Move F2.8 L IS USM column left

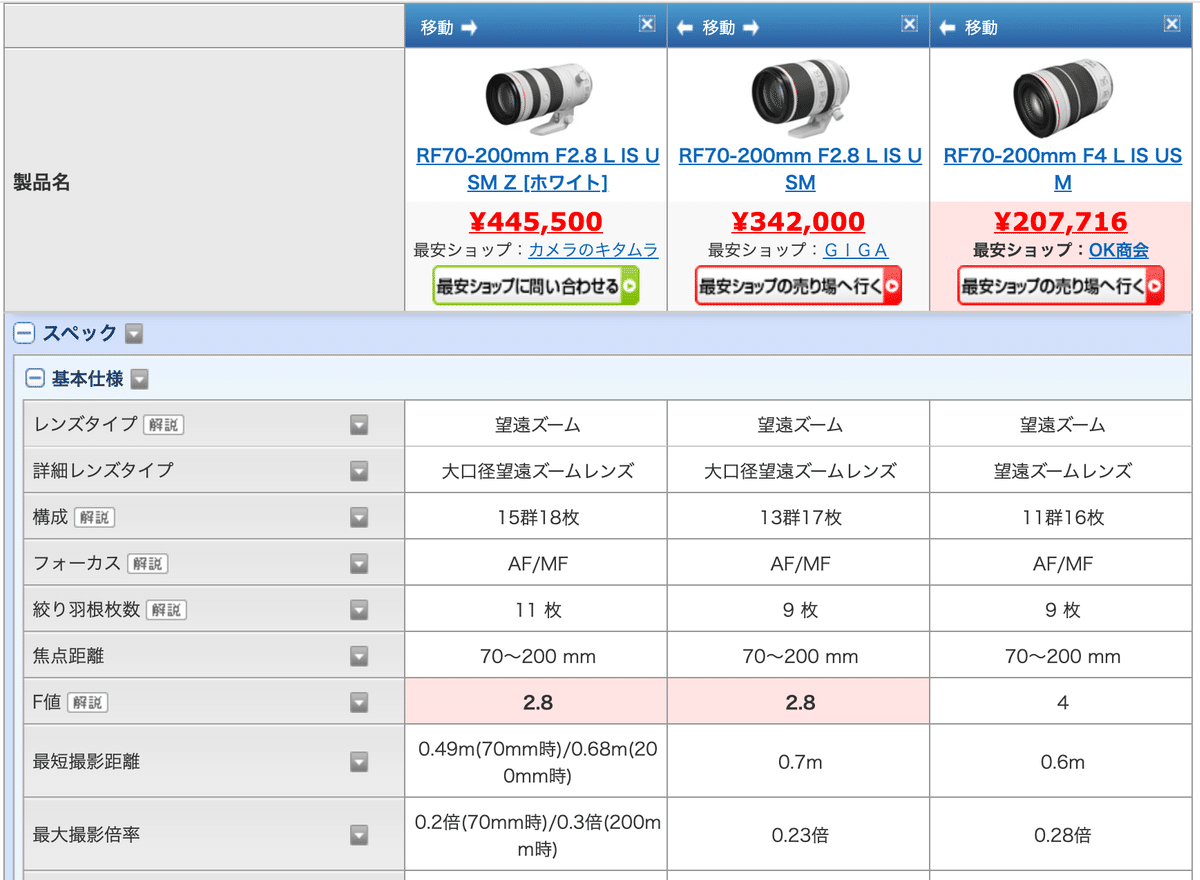(x=685, y=28)
